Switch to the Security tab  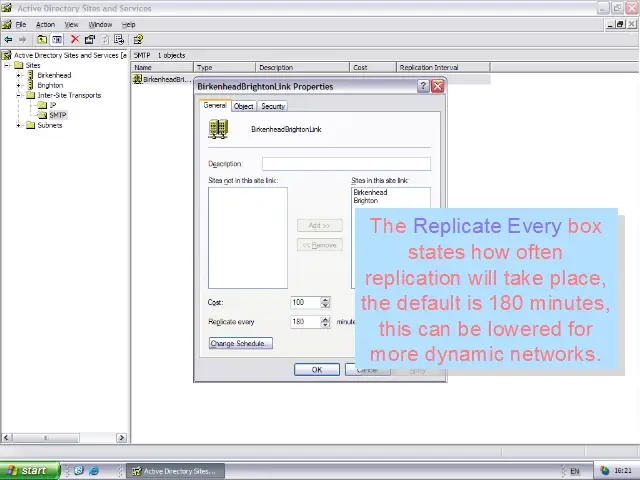pos(273,106)
